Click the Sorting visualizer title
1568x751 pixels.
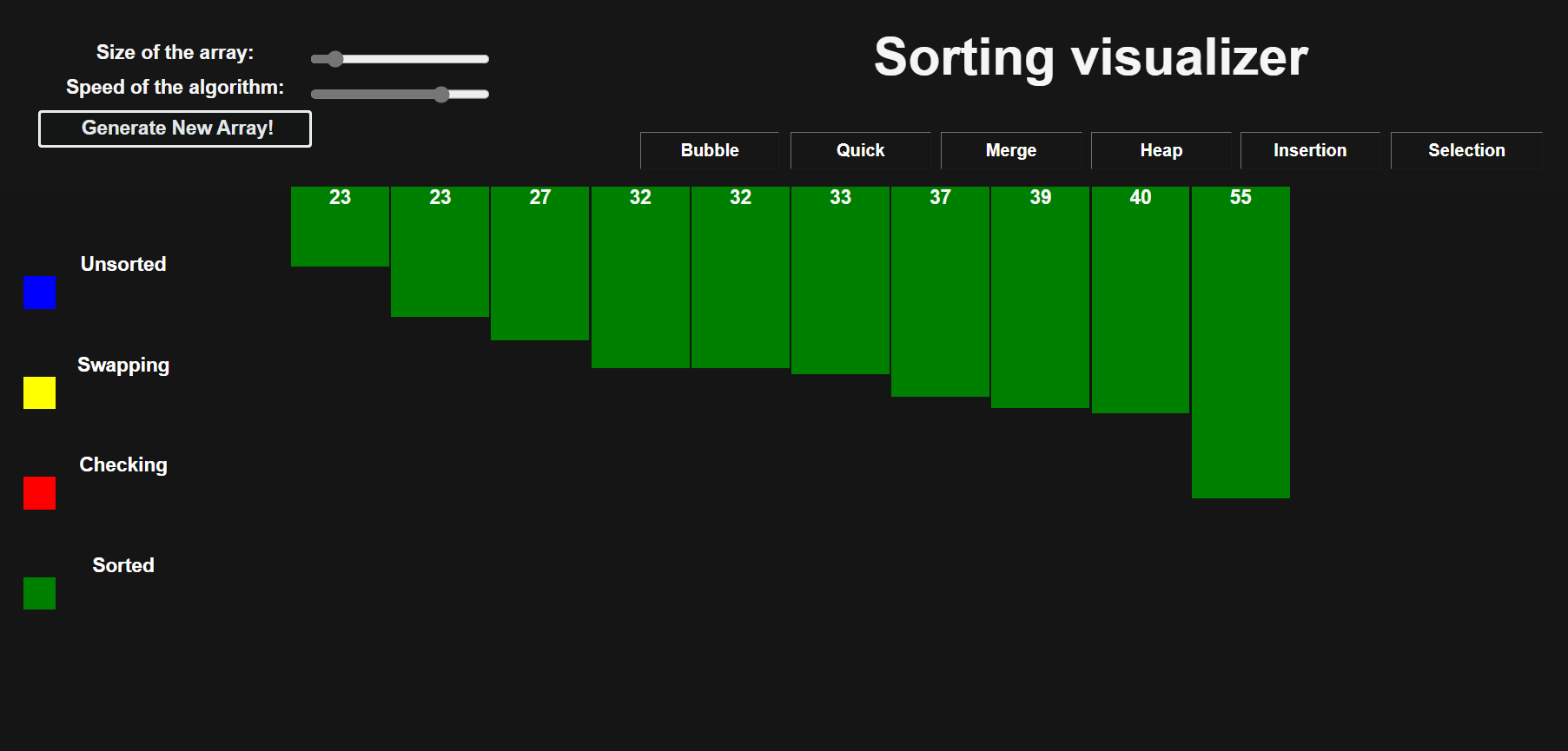click(1091, 57)
